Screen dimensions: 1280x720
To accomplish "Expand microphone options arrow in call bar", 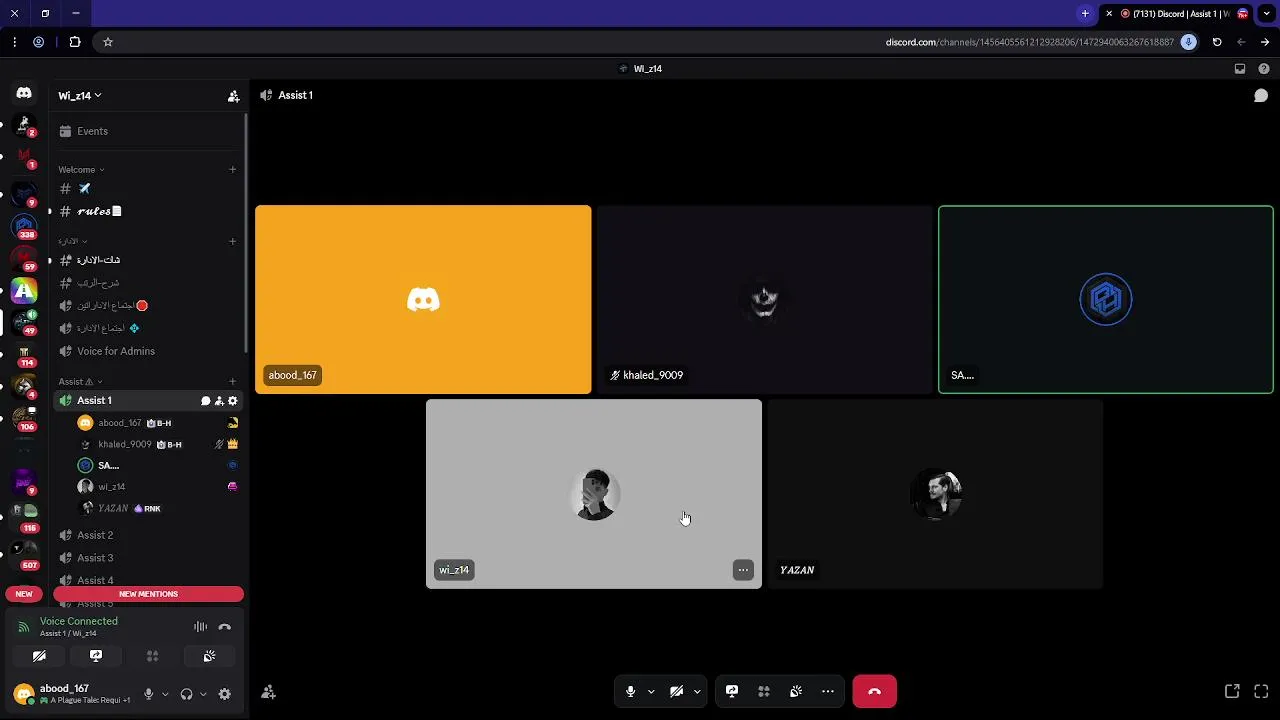I will point(651,691).
